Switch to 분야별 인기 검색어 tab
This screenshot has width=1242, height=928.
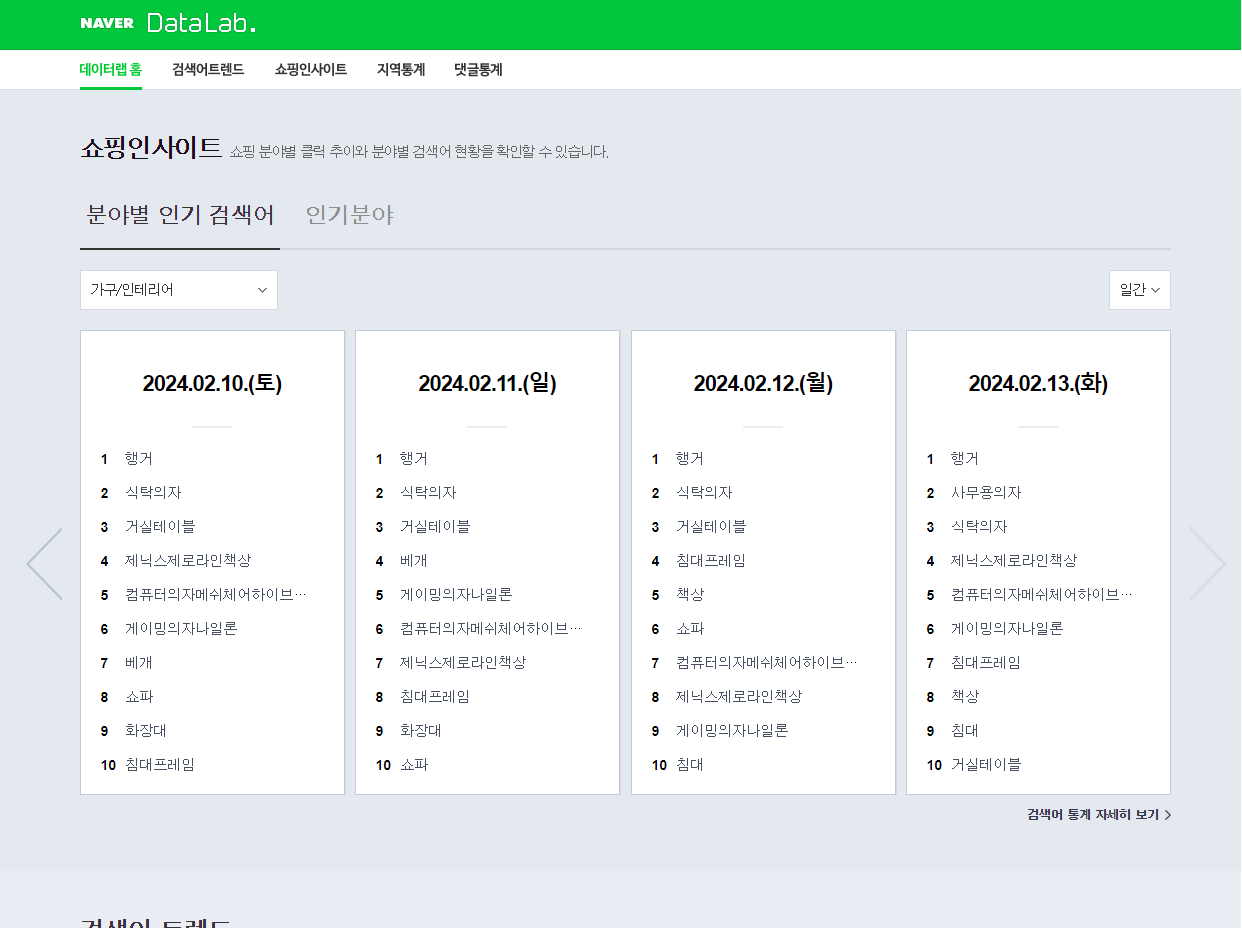(180, 215)
